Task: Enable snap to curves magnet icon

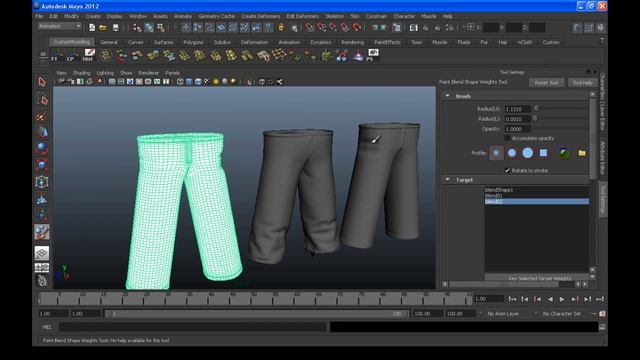Action: pos(322,27)
